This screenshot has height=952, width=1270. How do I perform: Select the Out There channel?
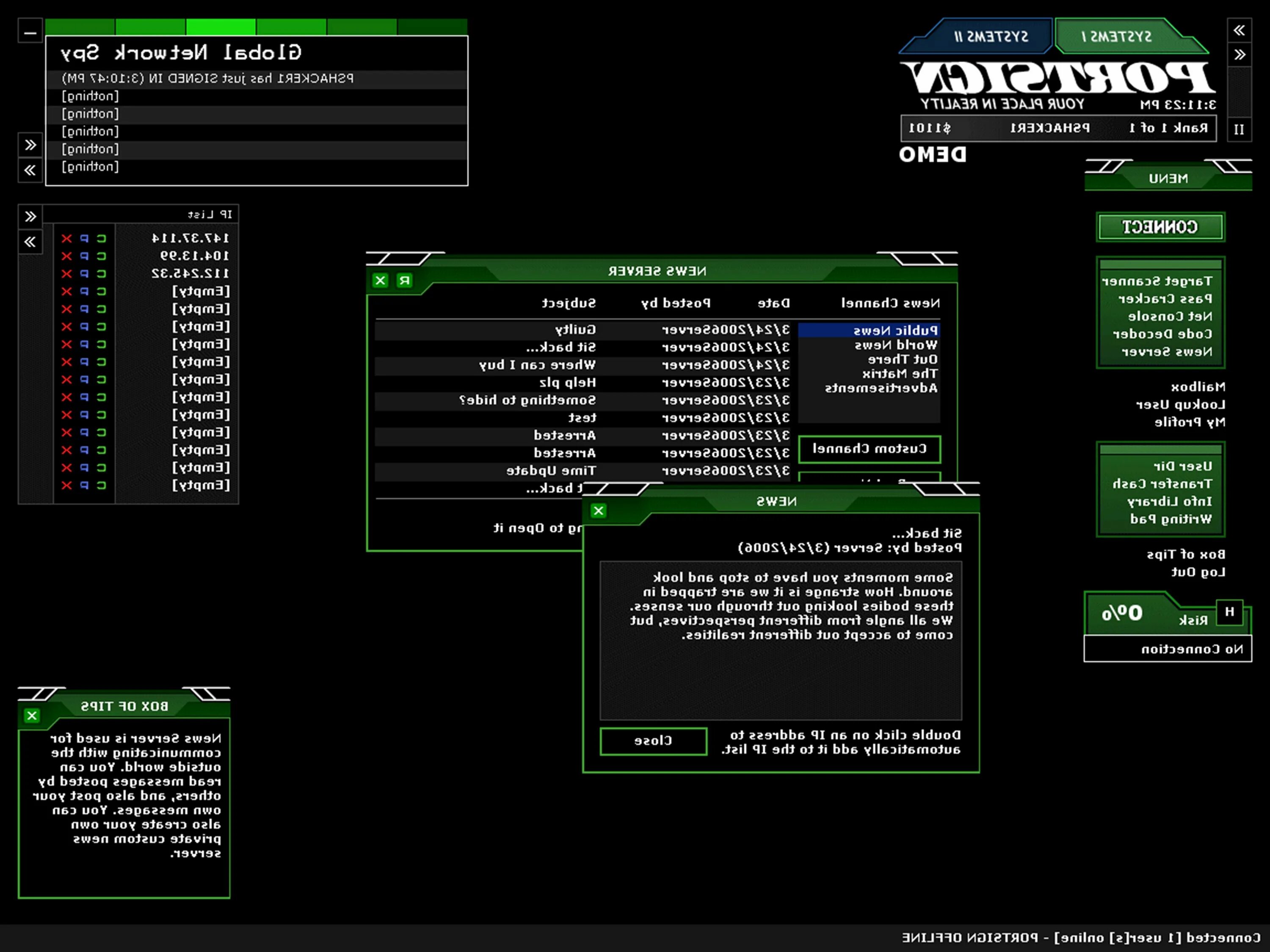coord(903,360)
